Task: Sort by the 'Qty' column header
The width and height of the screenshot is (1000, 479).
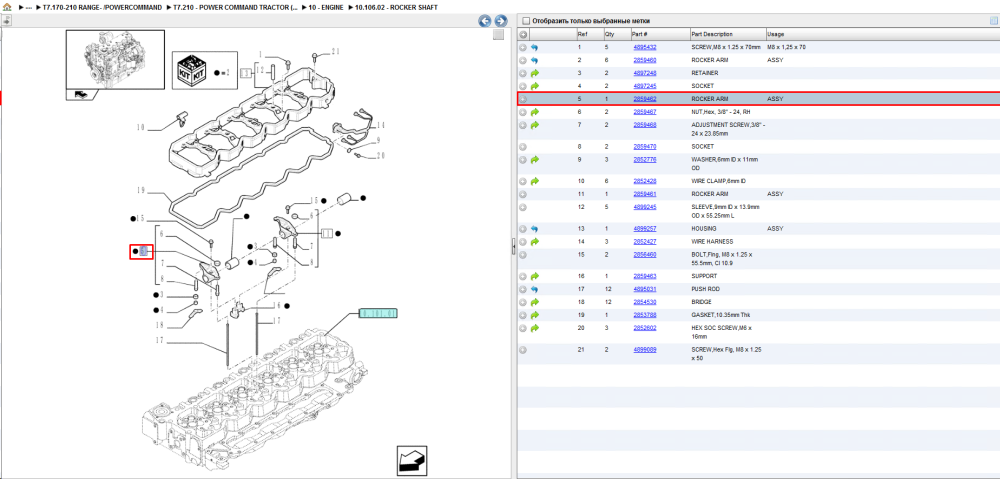Action: tap(615, 34)
